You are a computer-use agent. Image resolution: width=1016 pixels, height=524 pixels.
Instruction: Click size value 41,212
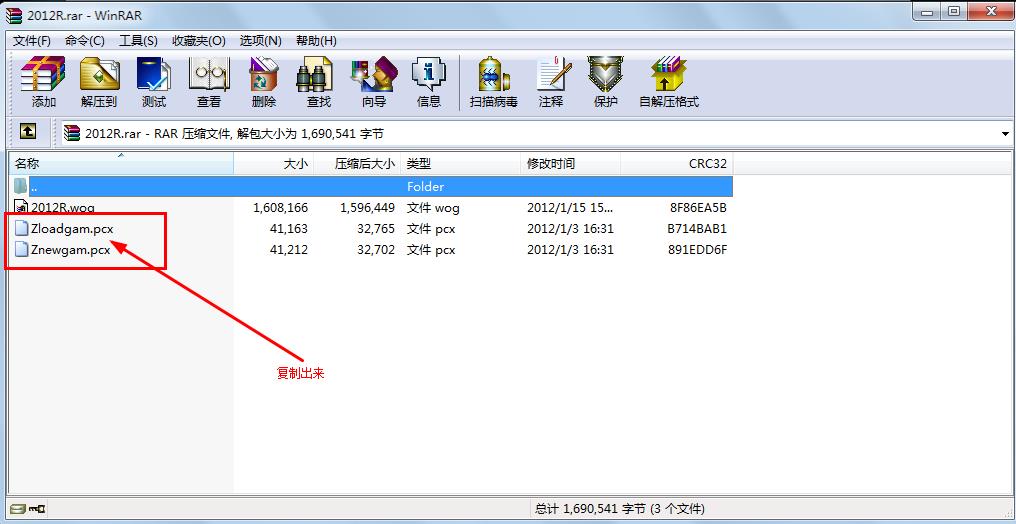[289, 249]
